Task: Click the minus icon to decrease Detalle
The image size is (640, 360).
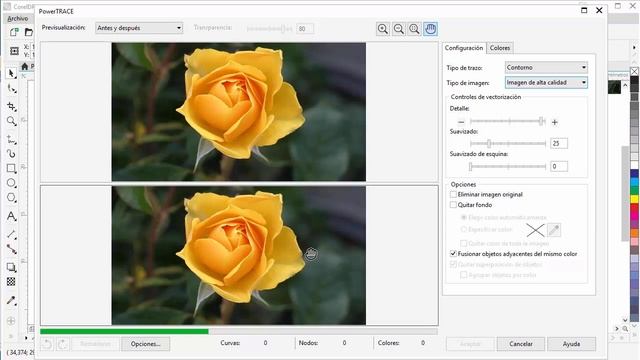Action: [461, 122]
